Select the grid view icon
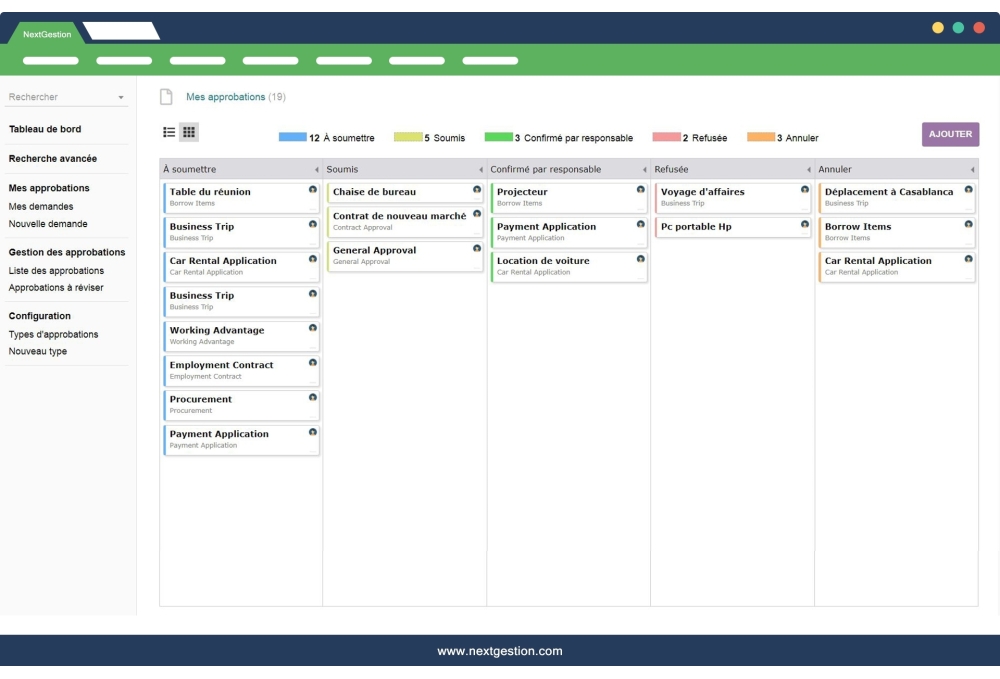The width and height of the screenshot is (1000, 679). [x=189, y=132]
